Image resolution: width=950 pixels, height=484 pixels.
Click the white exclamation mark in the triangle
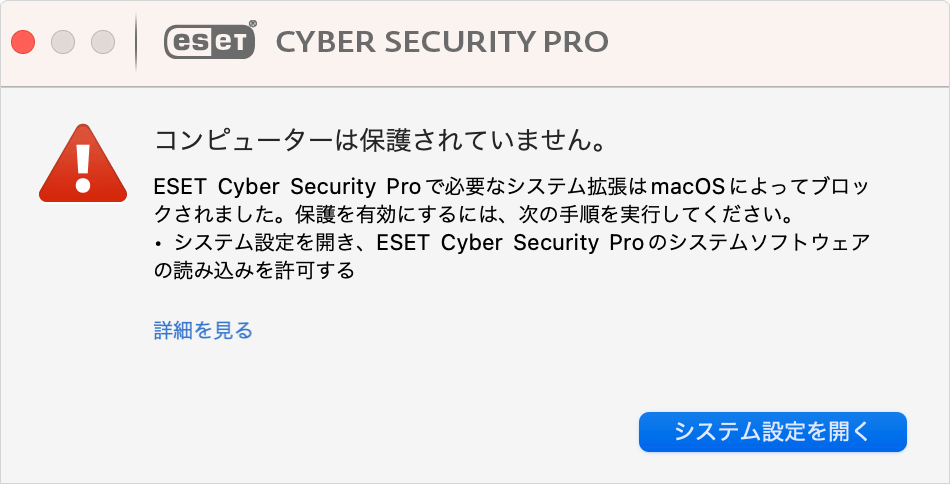pos(83,167)
